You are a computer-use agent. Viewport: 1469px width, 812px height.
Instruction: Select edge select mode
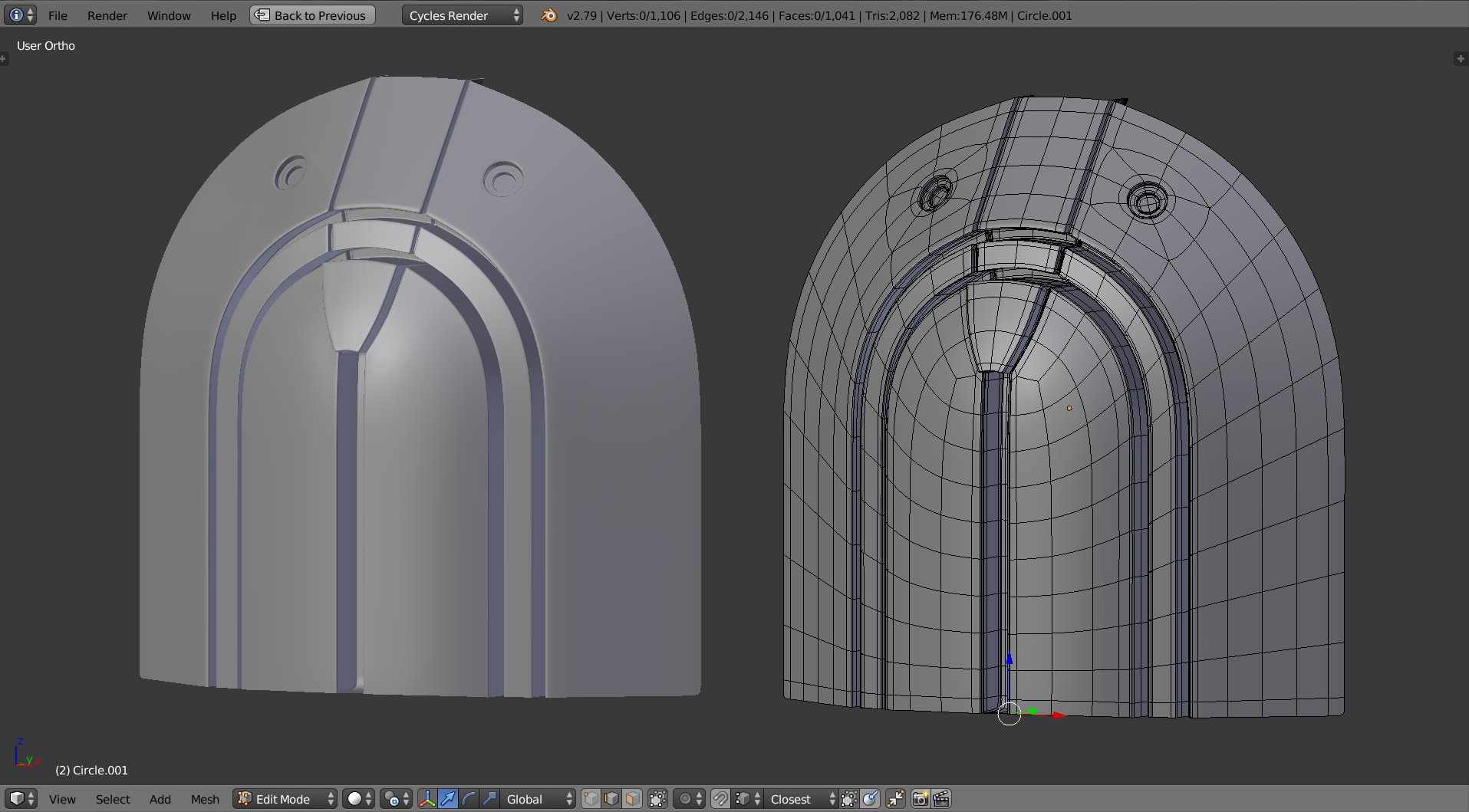[611, 799]
